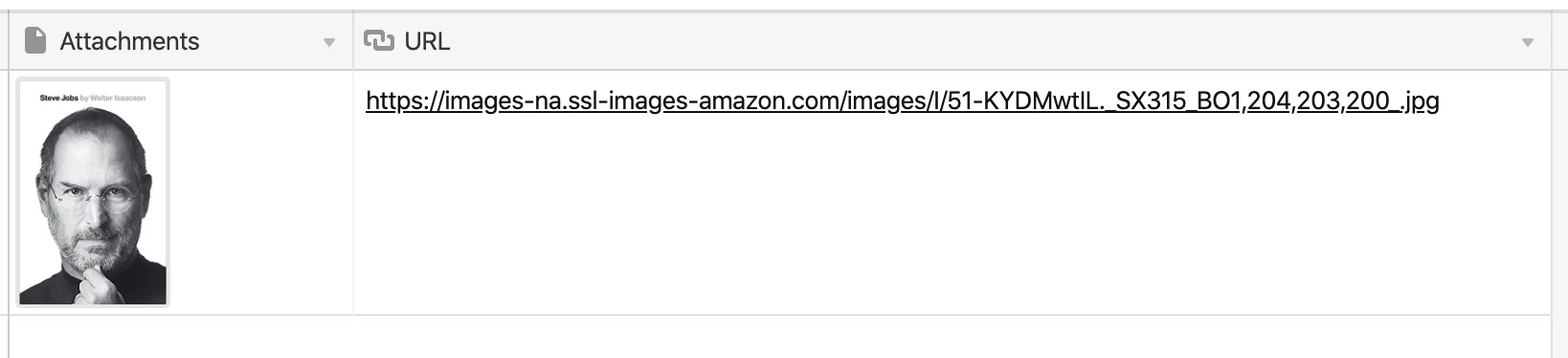The height and width of the screenshot is (358, 1568).
Task: Open the Attachments column dropdown arrow
Action: [329, 42]
